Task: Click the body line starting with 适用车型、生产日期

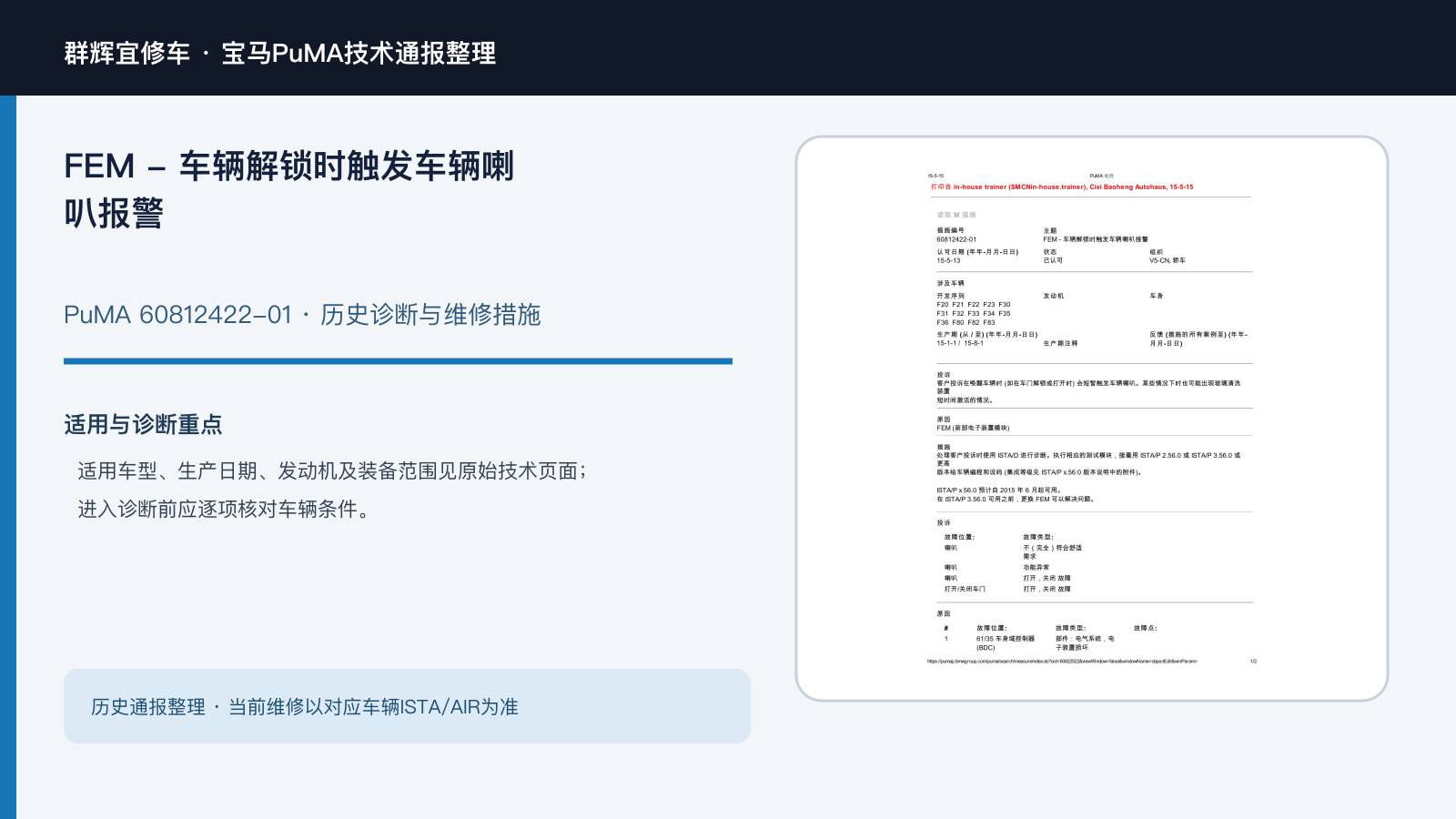Action: click(332, 470)
